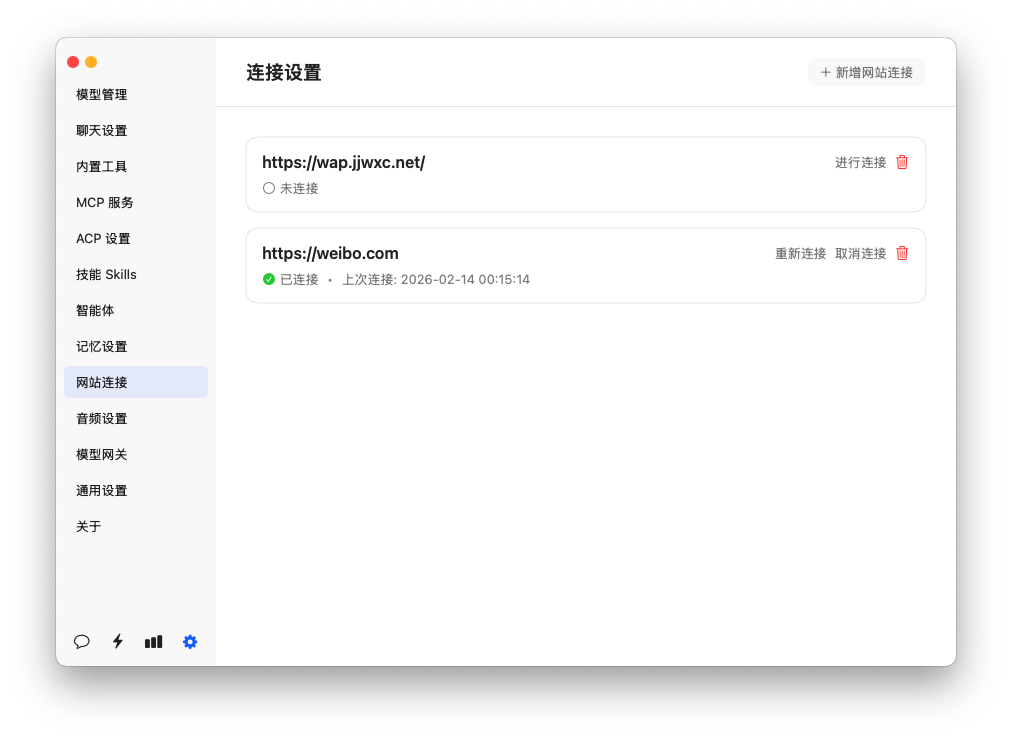Image resolution: width=1012 pixels, height=740 pixels.
Task: Switch to 技能 Skills section
Action: pos(106,275)
